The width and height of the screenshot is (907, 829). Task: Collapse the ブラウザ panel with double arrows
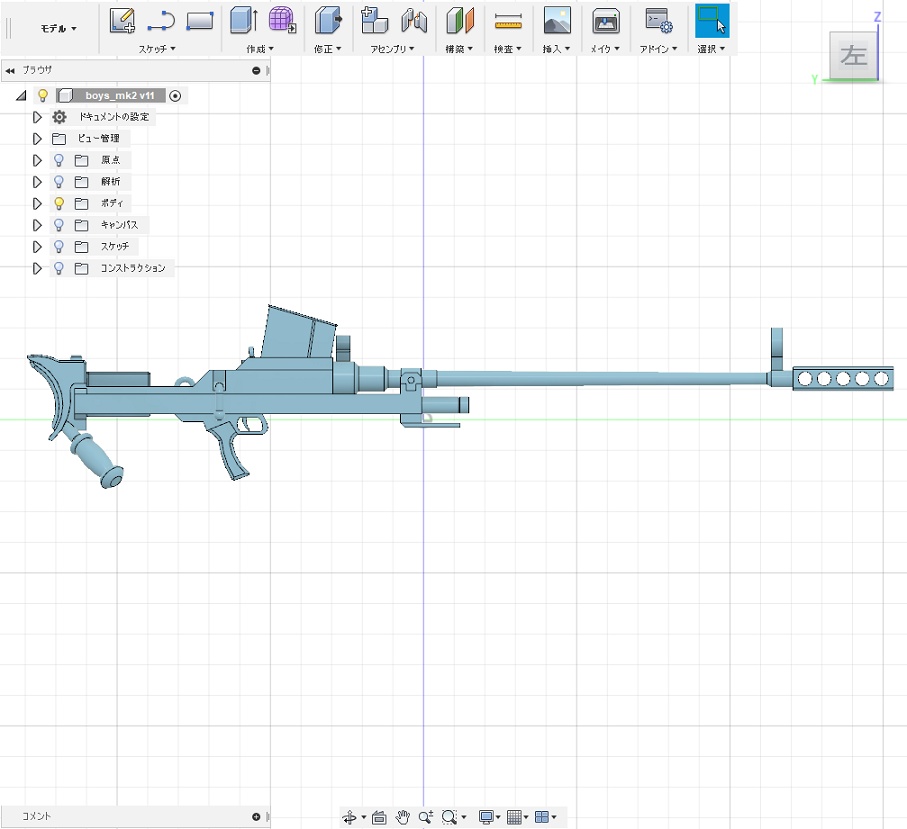(x=10, y=70)
